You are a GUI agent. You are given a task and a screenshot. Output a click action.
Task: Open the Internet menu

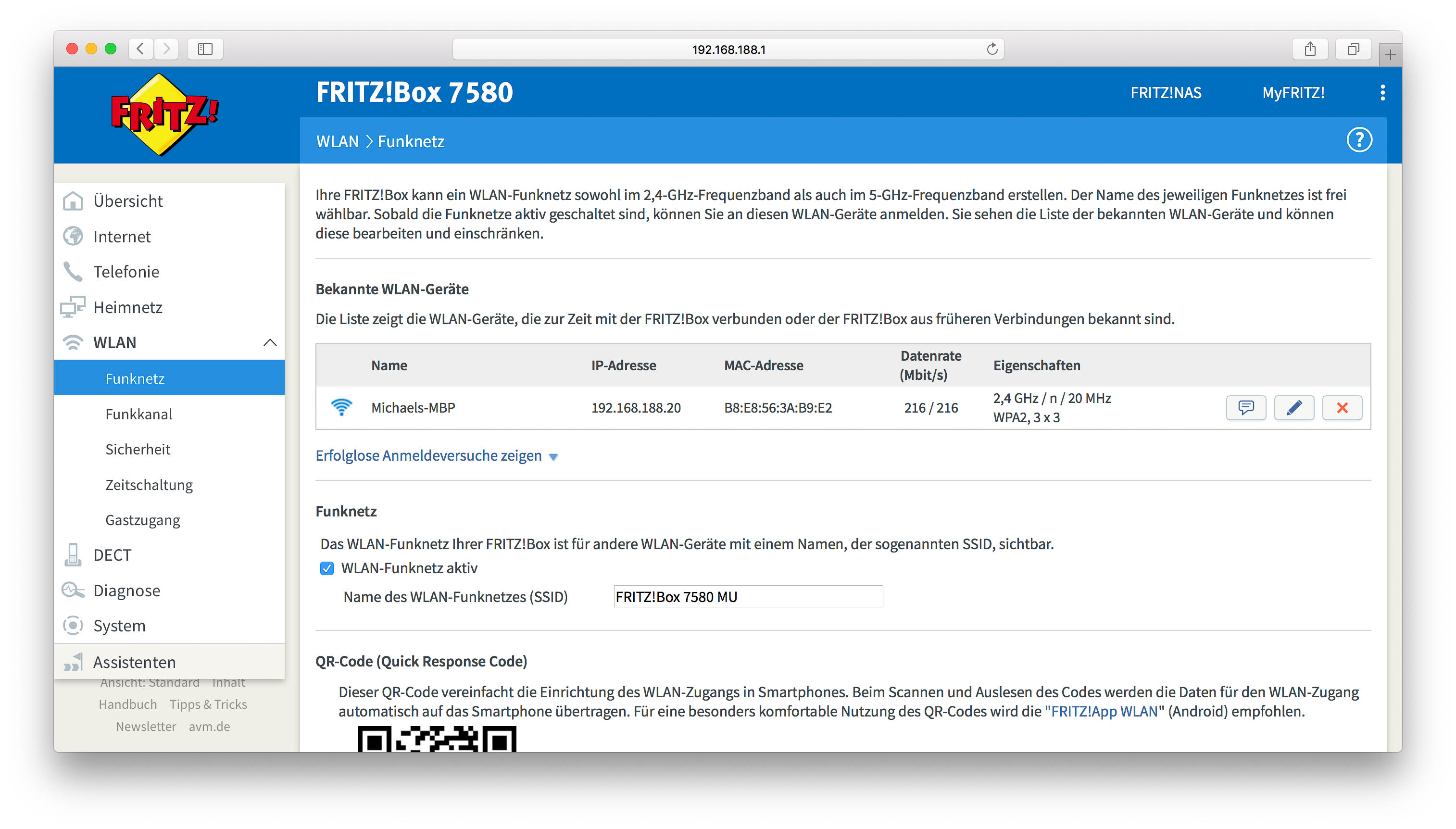pyautogui.click(x=169, y=236)
